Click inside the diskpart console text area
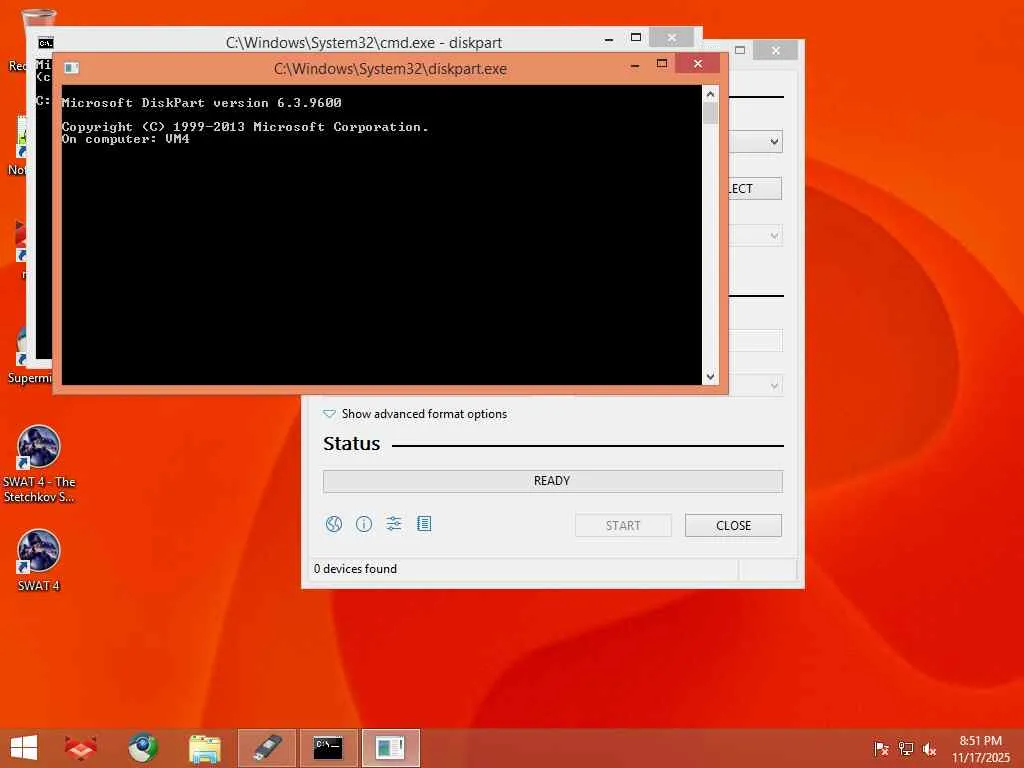 click(x=382, y=235)
